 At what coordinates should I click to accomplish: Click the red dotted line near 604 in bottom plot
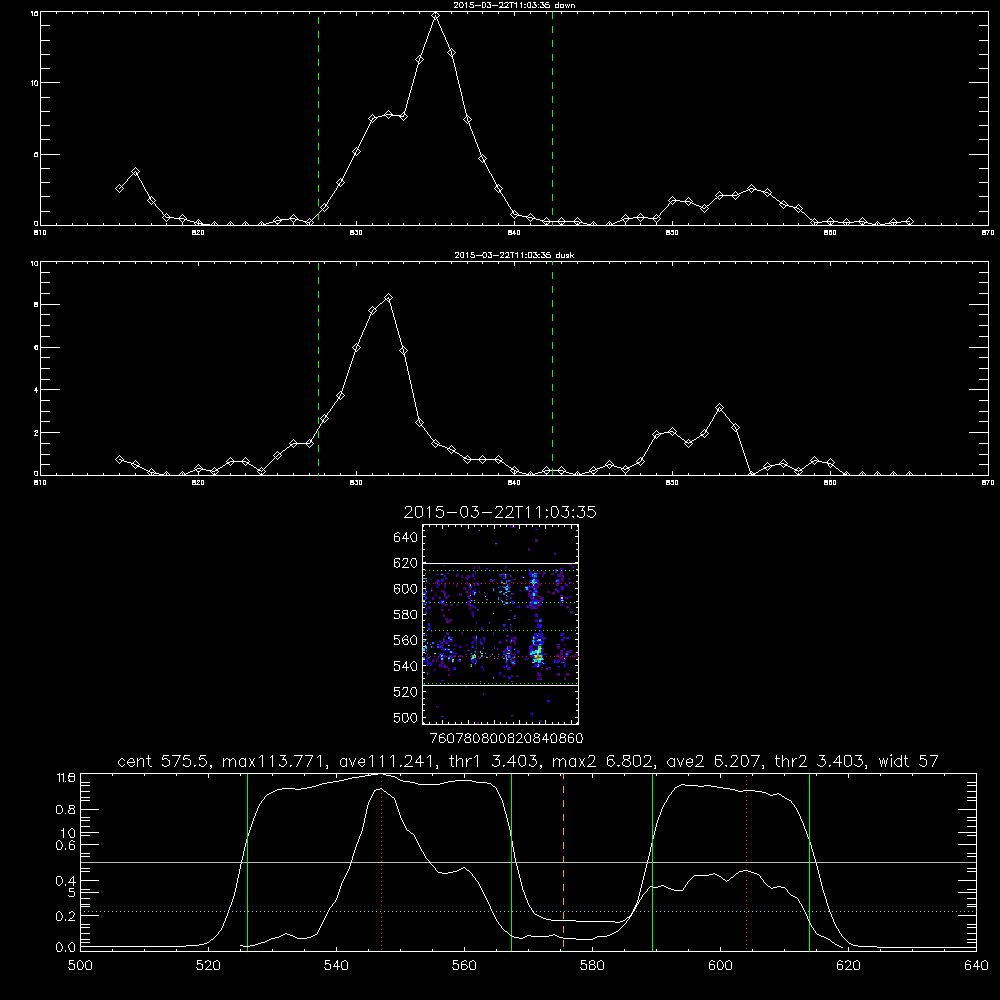coord(746,861)
